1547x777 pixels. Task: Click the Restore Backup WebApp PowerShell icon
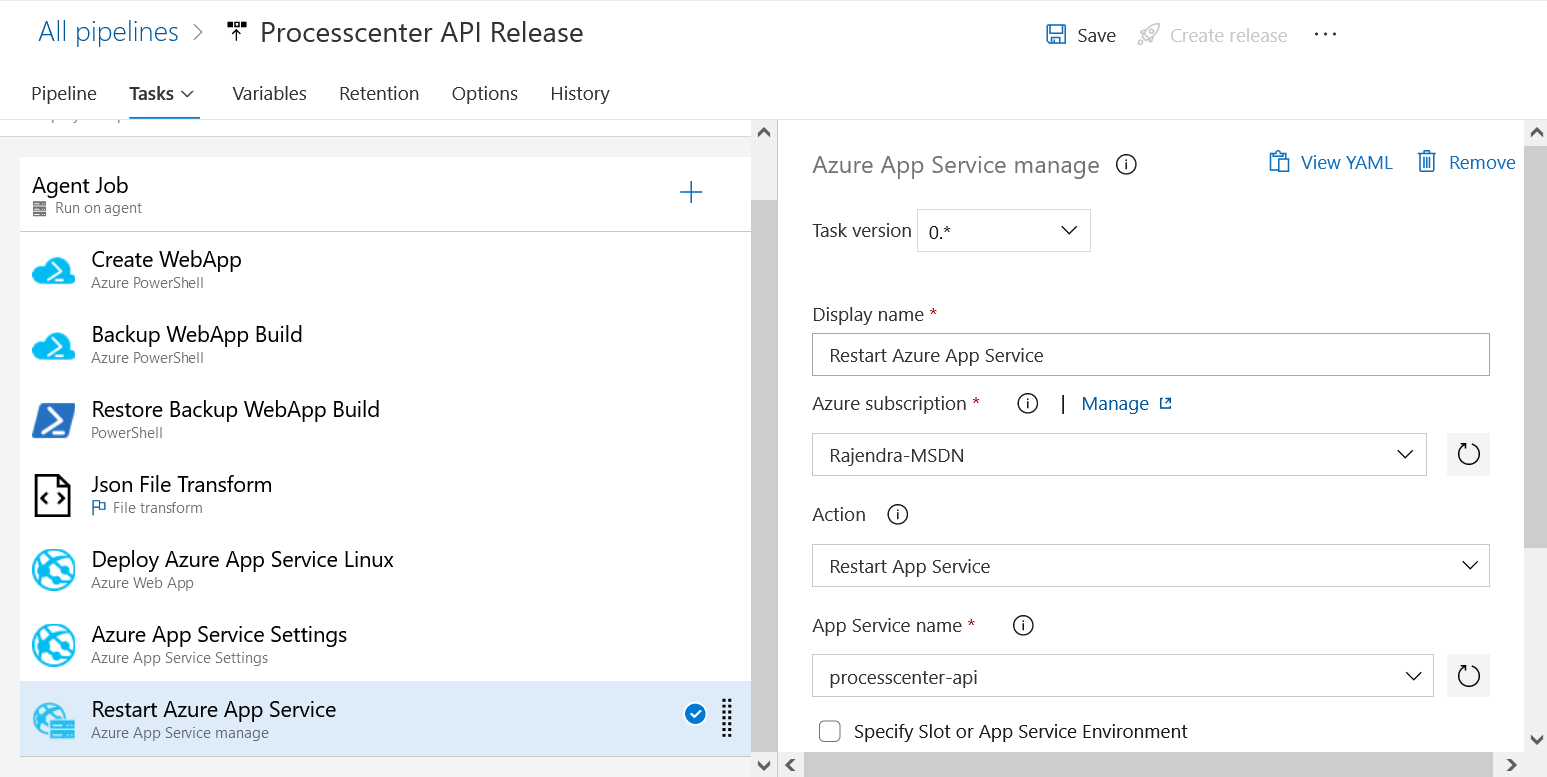[x=53, y=420]
